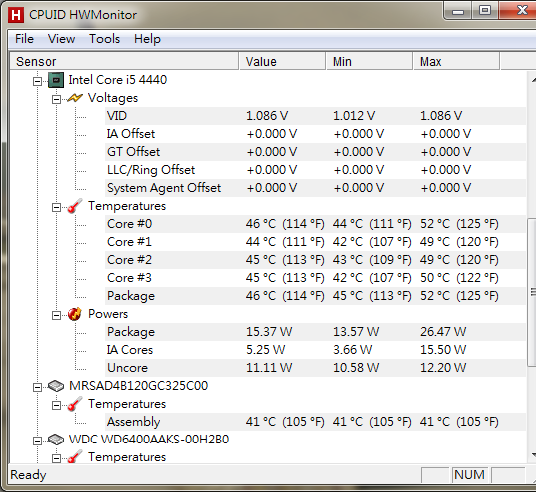The width and height of the screenshot is (536, 492).
Task: Collapse the MRSAD4B120GC325C00 drive node
Action: [x=37, y=387]
